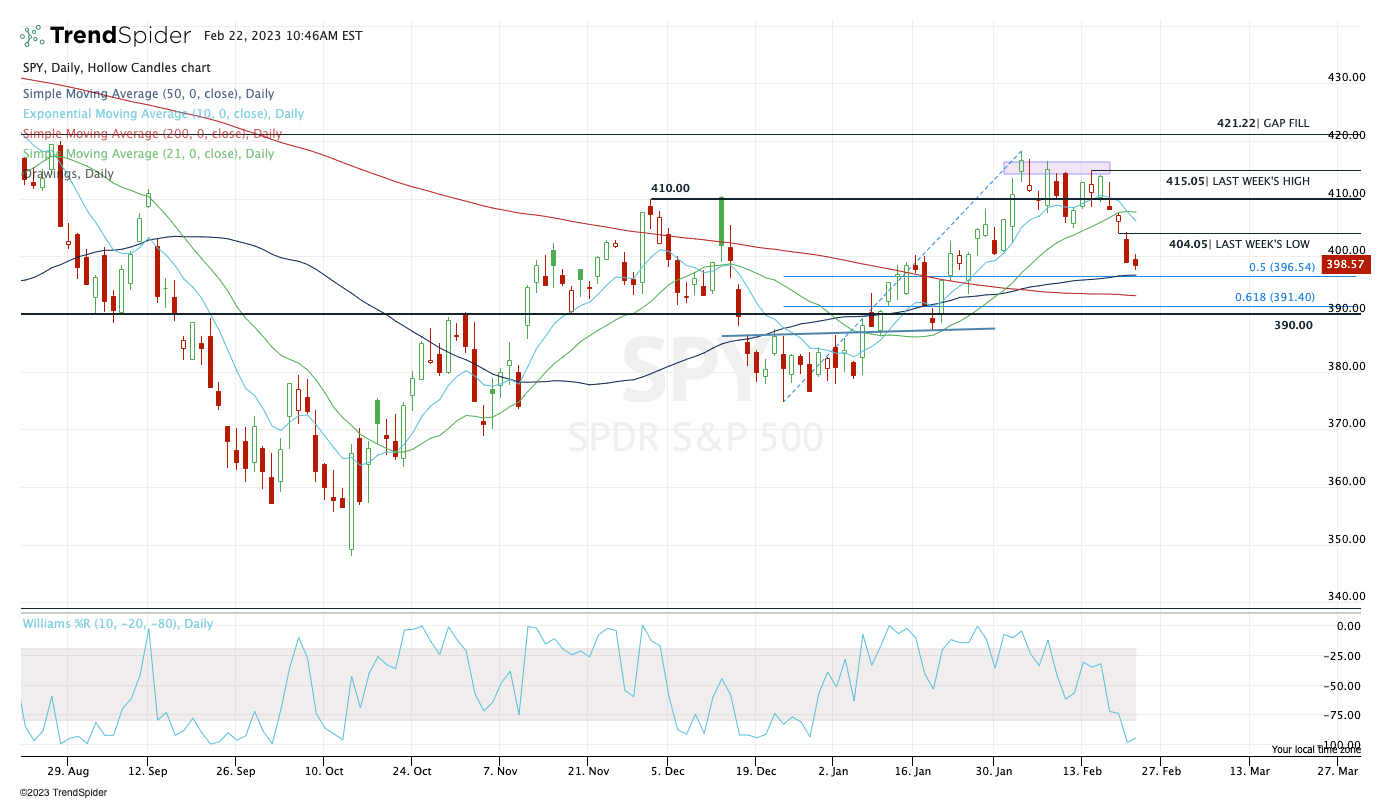Click the 0.5 (396.54) Fibonacci level label
This screenshot has height=802, width=1391.
[x=1283, y=268]
